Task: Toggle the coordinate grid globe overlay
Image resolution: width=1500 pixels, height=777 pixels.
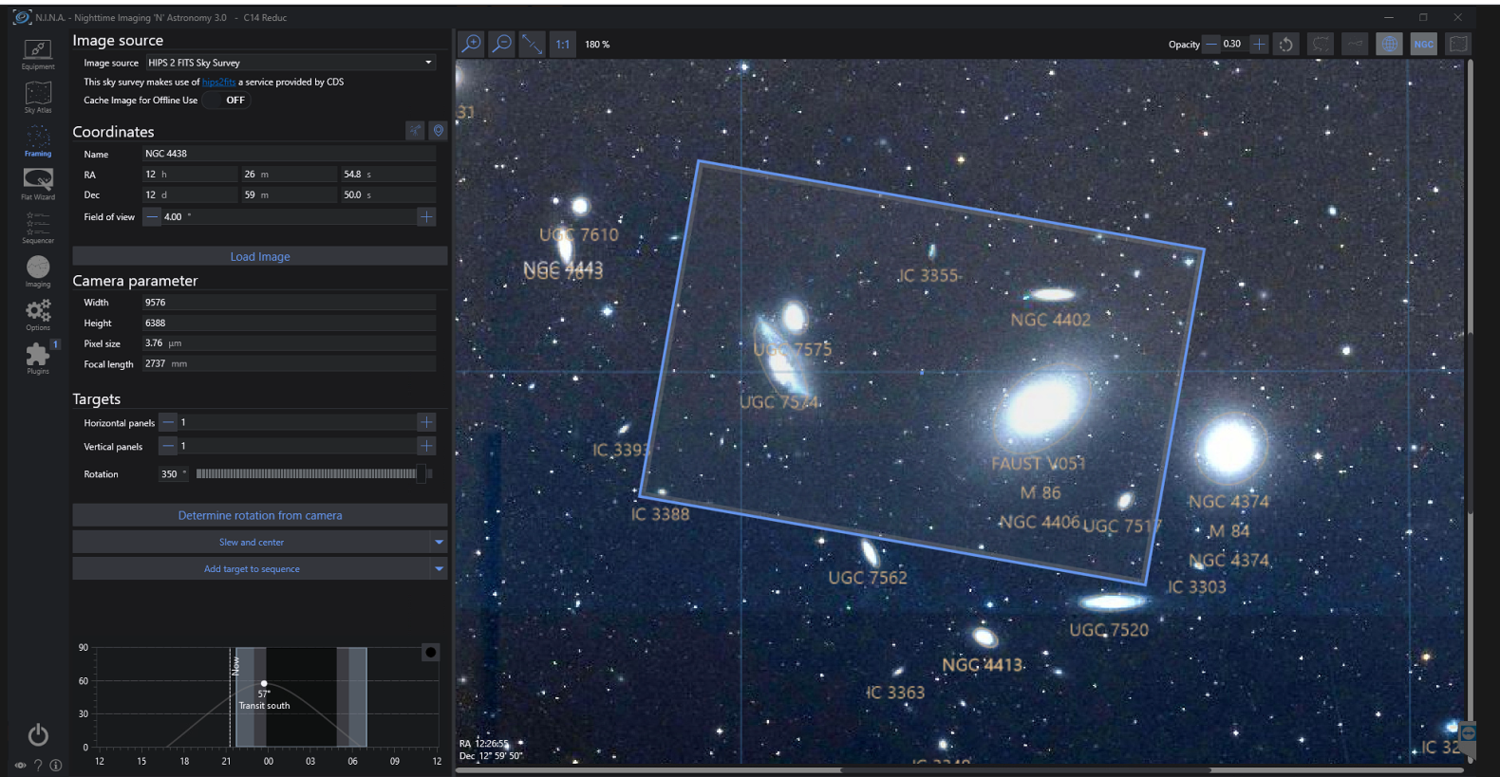Action: pyautogui.click(x=1389, y=44)
